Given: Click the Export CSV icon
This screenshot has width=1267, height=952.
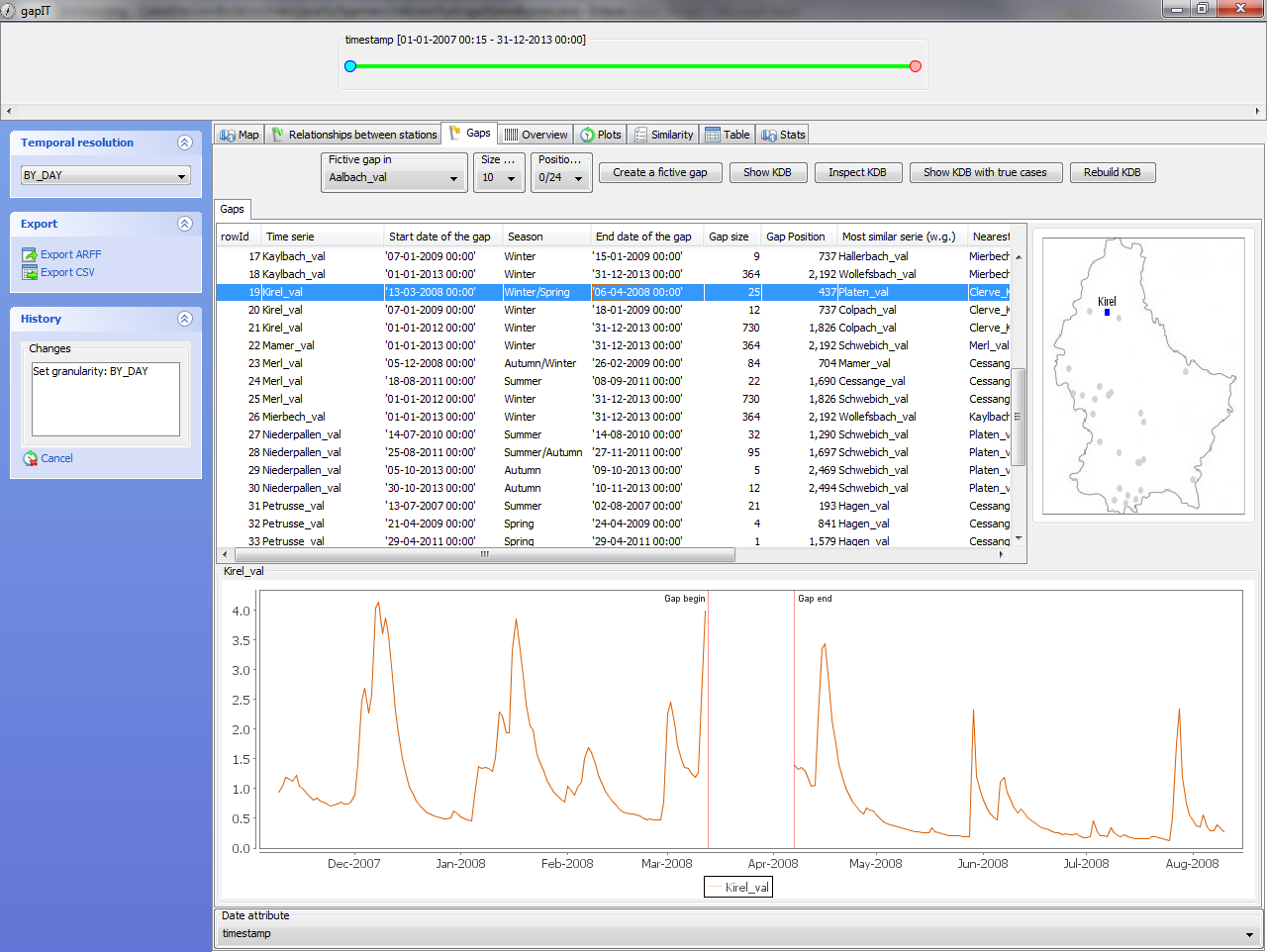Looking at the screenshot, I should (x=30, y=272).
